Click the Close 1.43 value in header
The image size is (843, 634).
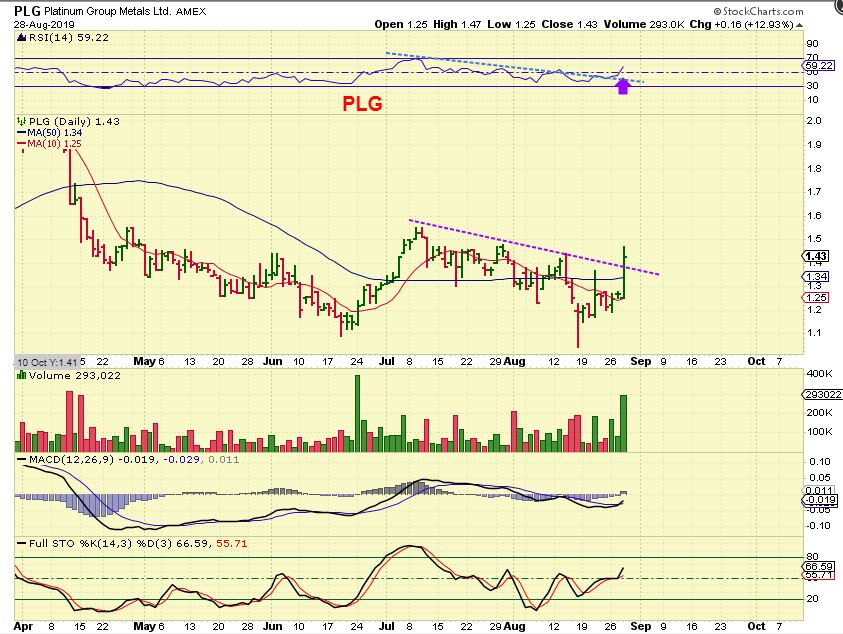[569, 24]
